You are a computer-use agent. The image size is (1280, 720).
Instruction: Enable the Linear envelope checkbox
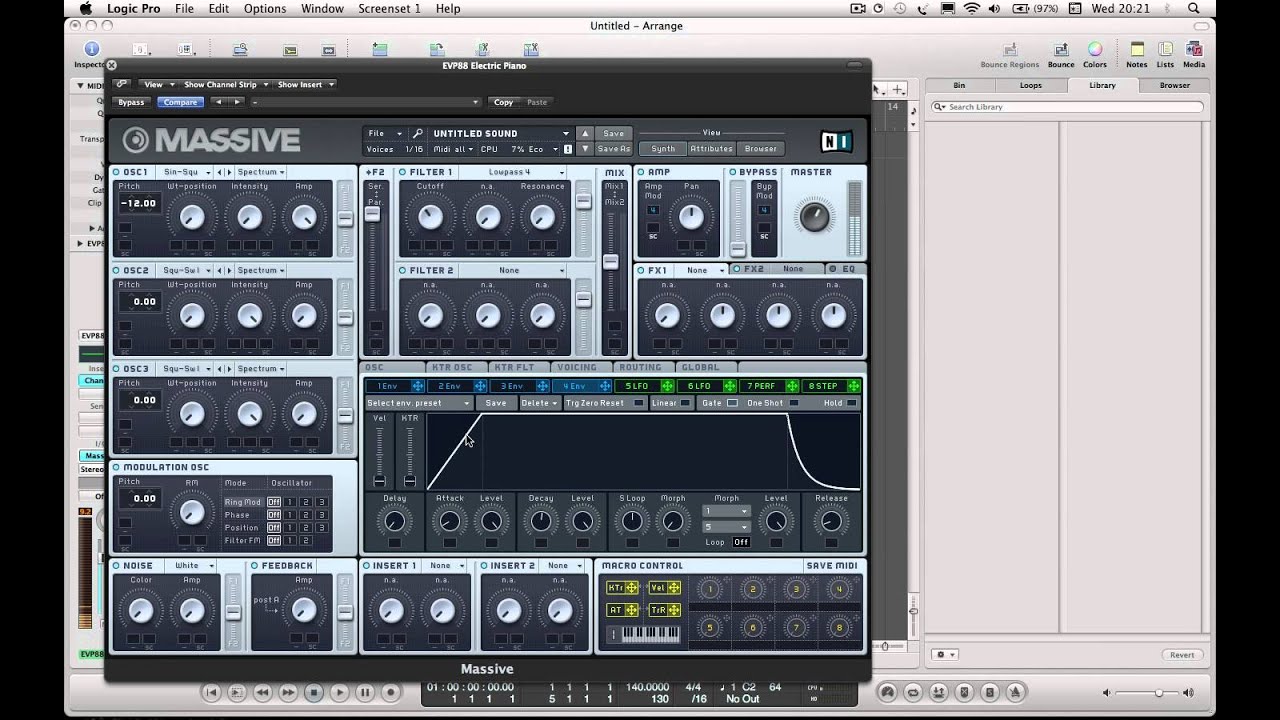click(685, 403)
